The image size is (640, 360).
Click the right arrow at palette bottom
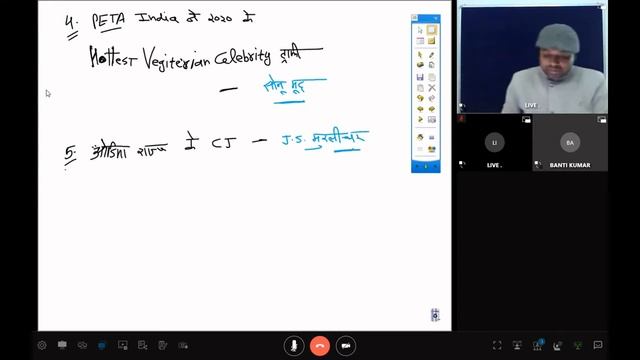click(435, 167)
